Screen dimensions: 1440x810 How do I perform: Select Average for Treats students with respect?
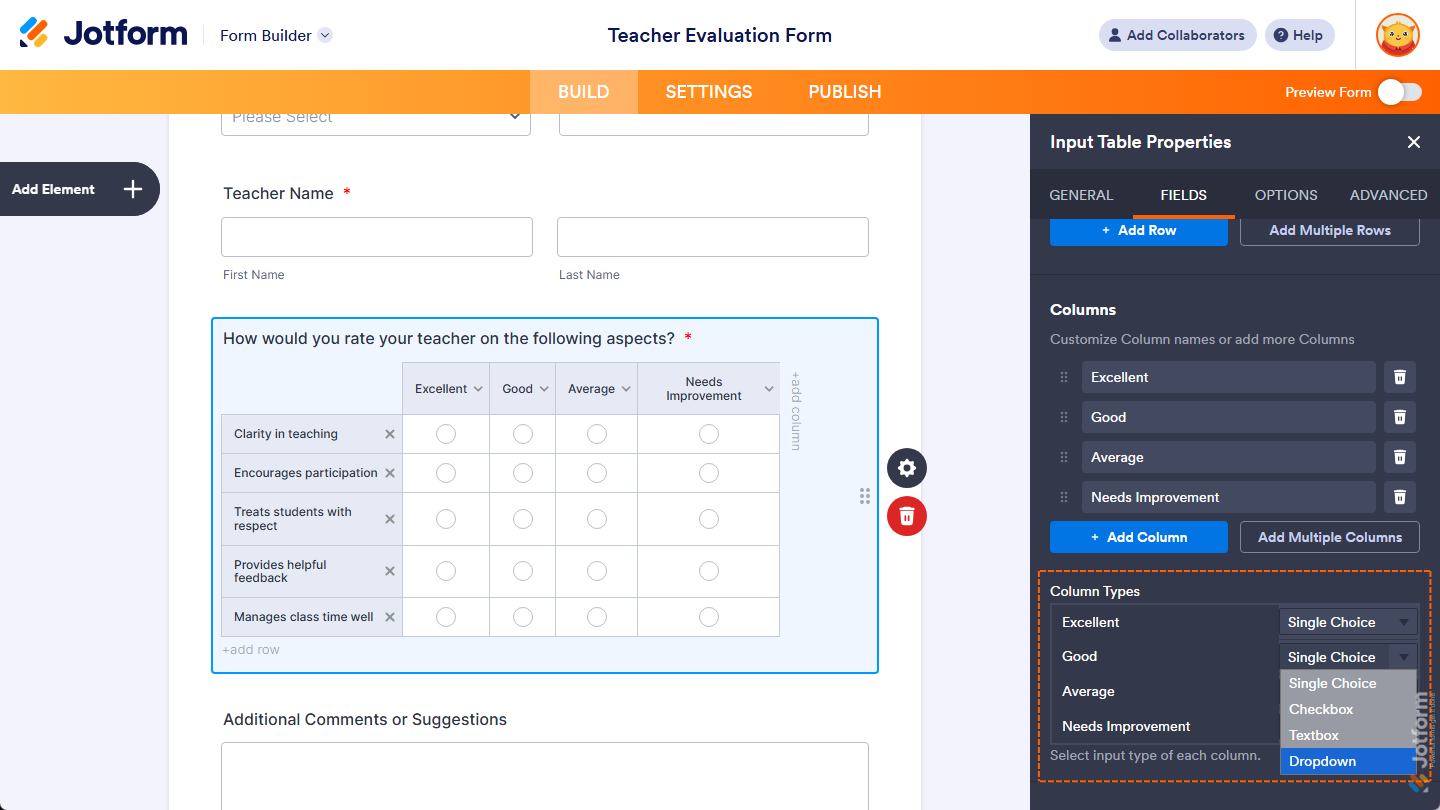coord(597,519)
